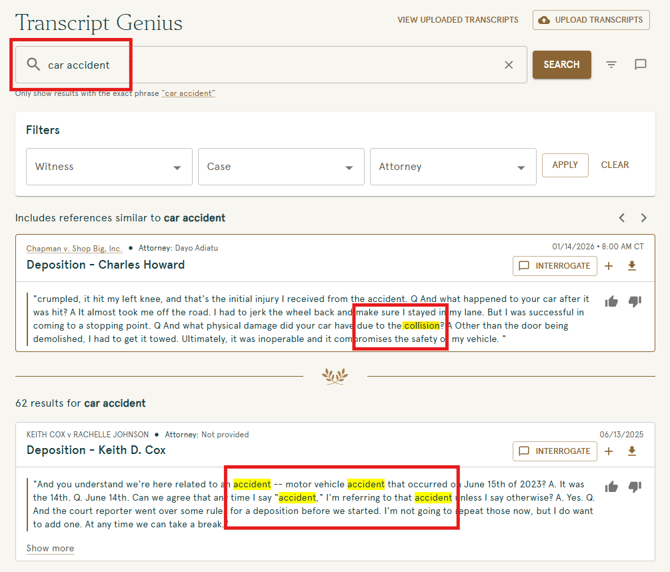The image size is (670, 572).
Task: Open View Uploaded Transcripts
Action: [457, 20]
